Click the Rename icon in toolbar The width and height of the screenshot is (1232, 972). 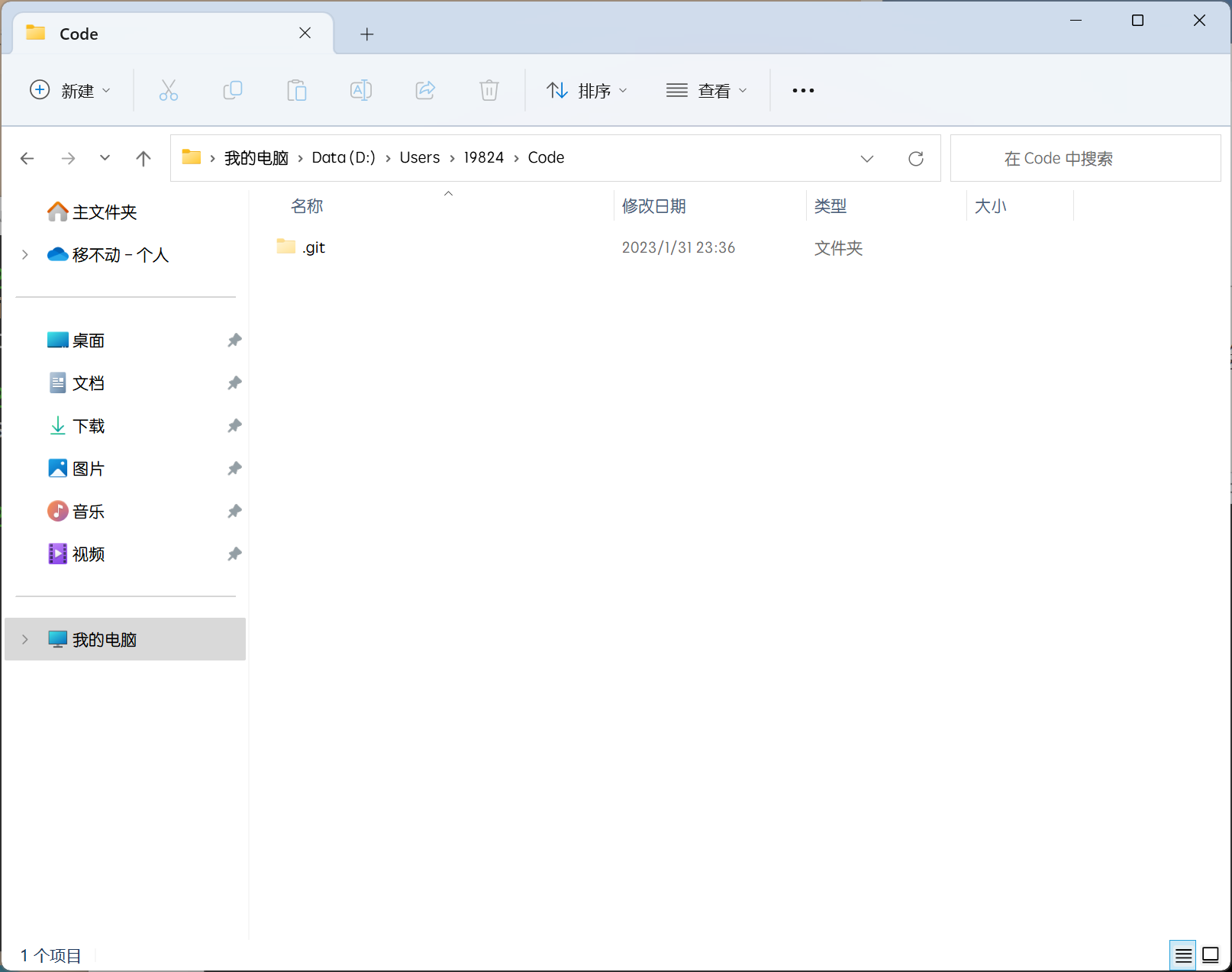coord(361,91)
